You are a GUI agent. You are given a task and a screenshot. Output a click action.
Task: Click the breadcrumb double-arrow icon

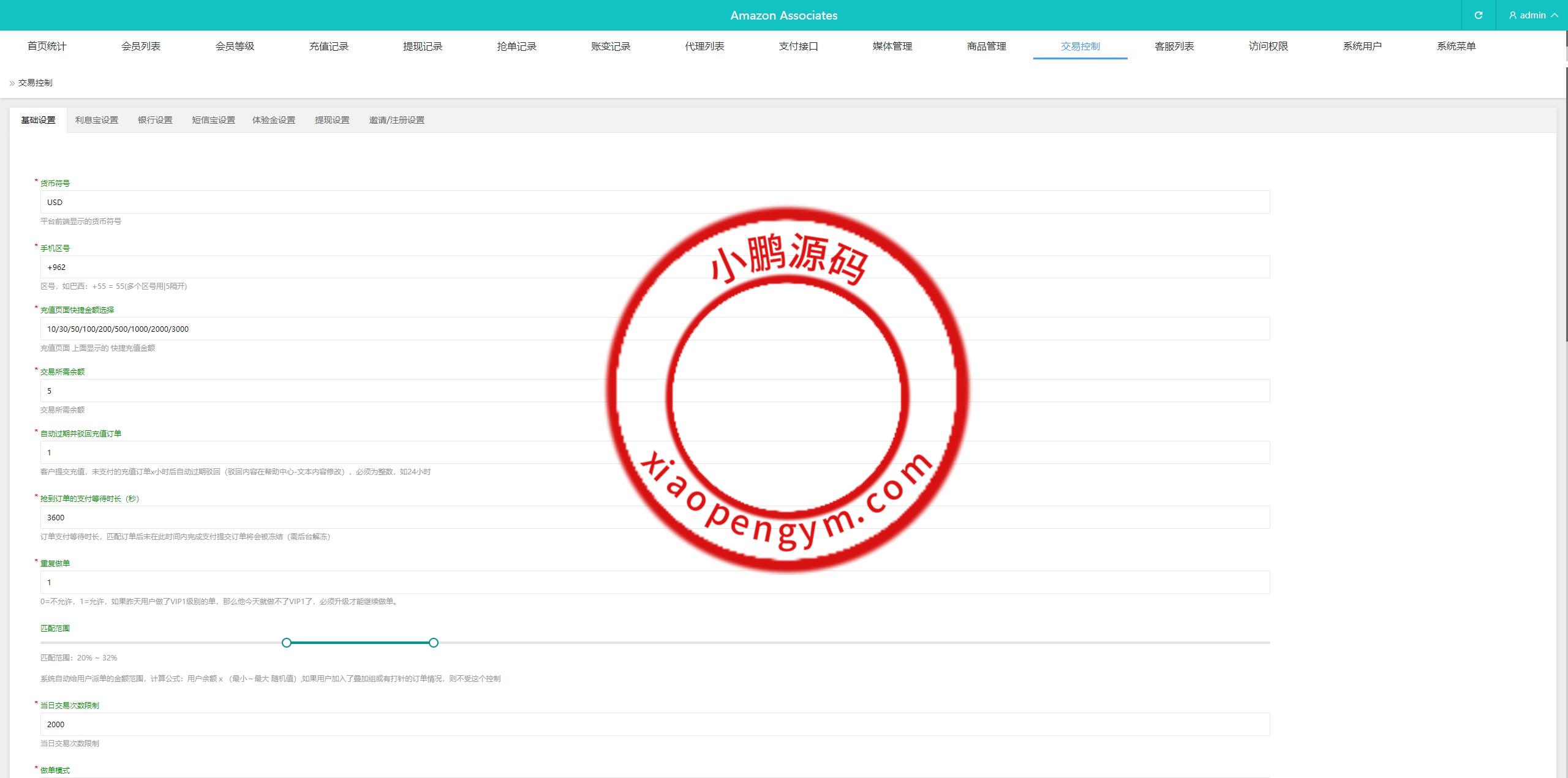tap(12, 83)
